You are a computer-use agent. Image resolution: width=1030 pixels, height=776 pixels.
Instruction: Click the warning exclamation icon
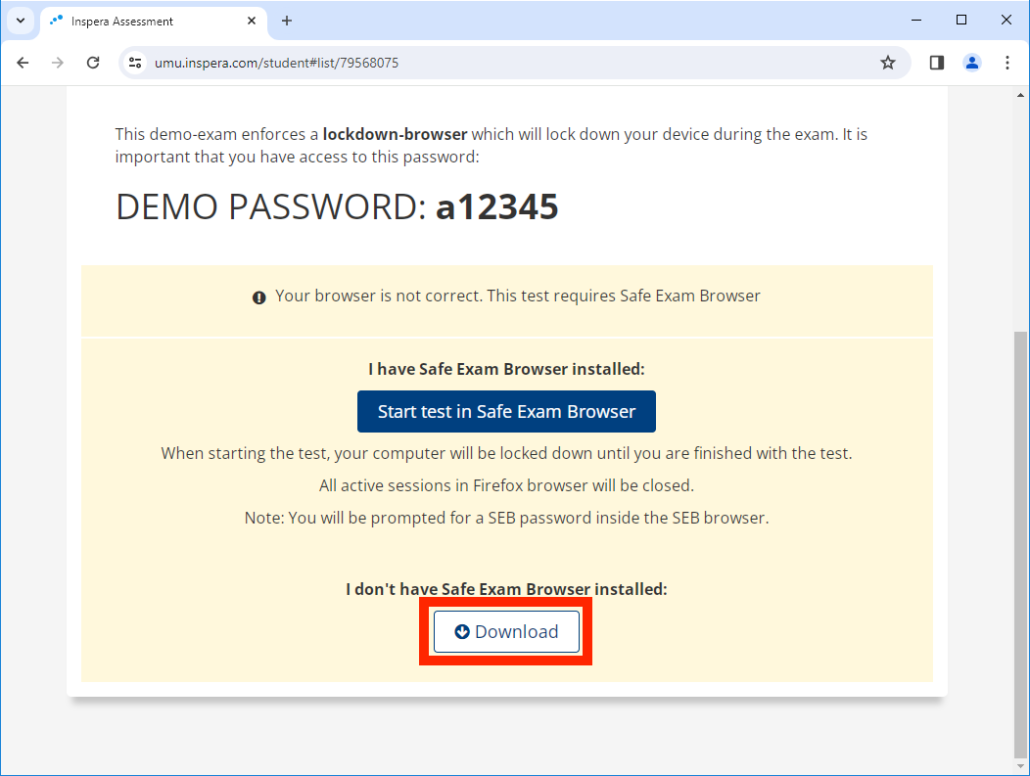tap(259, 298)
